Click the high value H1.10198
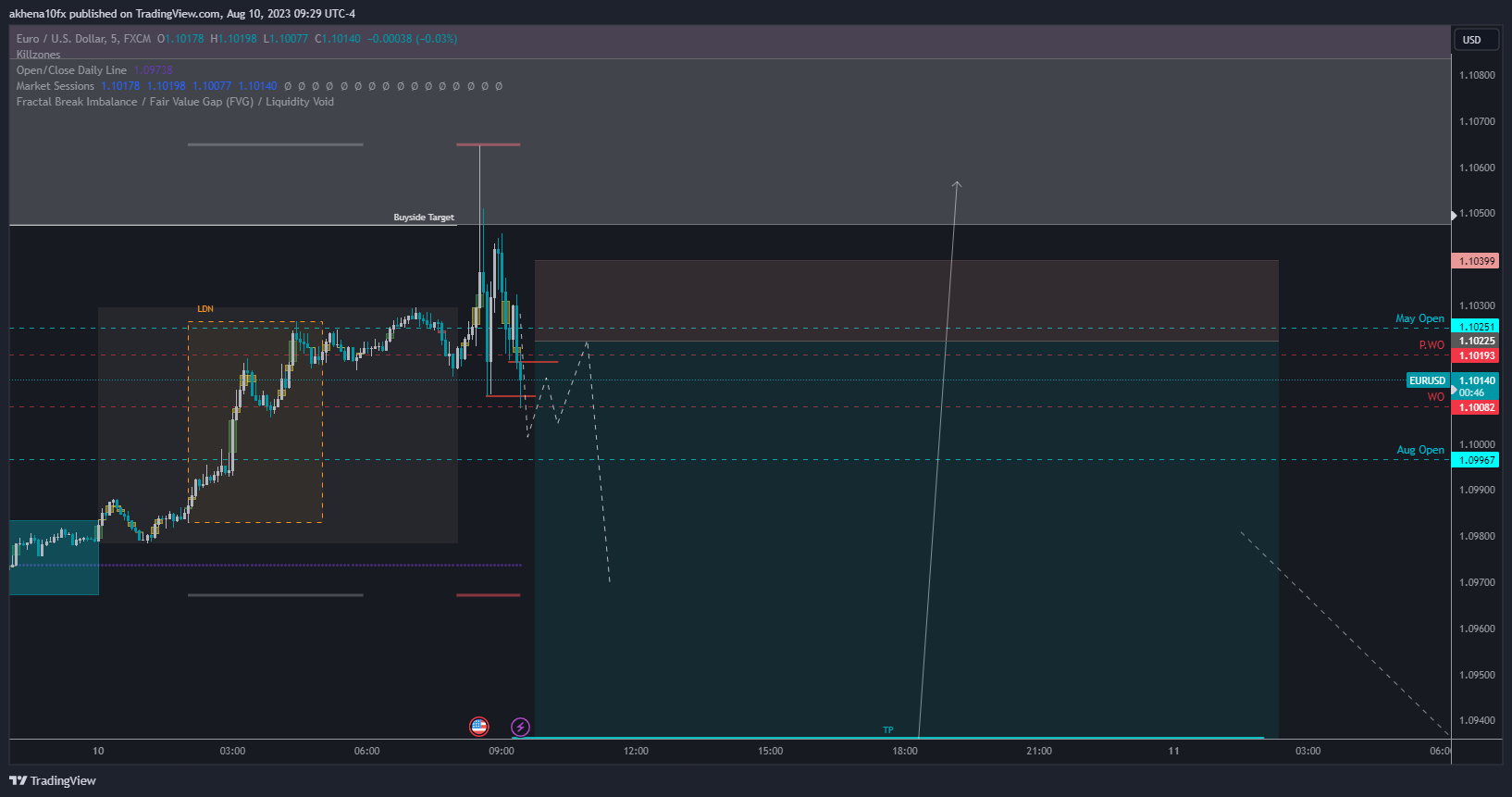Image resolution: width=1512 pixels, height=797 pixels. 233,39
